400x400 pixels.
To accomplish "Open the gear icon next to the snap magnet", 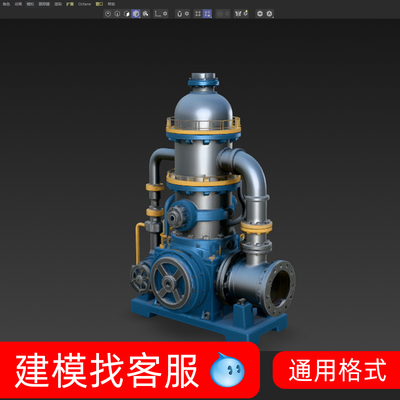I will pyautogui.click(x=187, y=14).
